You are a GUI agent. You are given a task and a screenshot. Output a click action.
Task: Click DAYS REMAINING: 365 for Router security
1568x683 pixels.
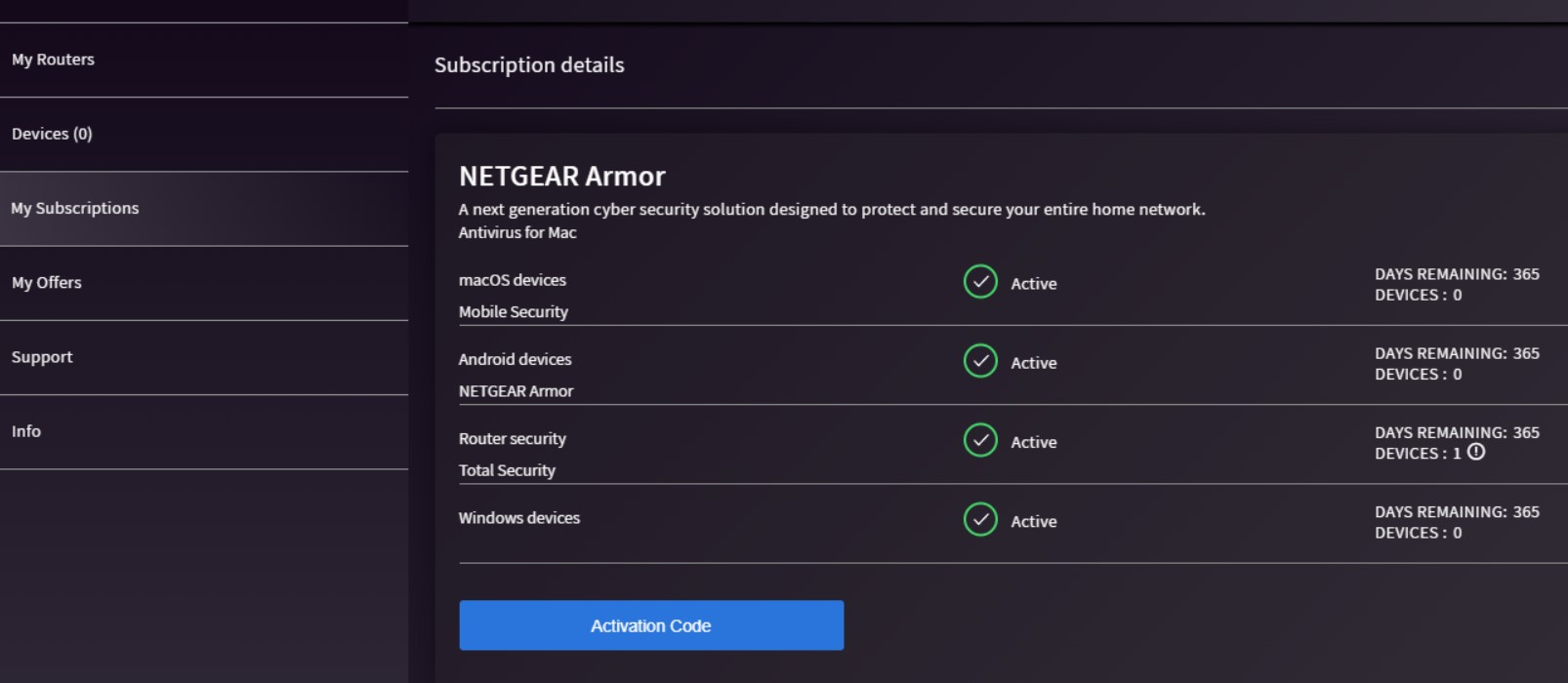(1458, 432)
